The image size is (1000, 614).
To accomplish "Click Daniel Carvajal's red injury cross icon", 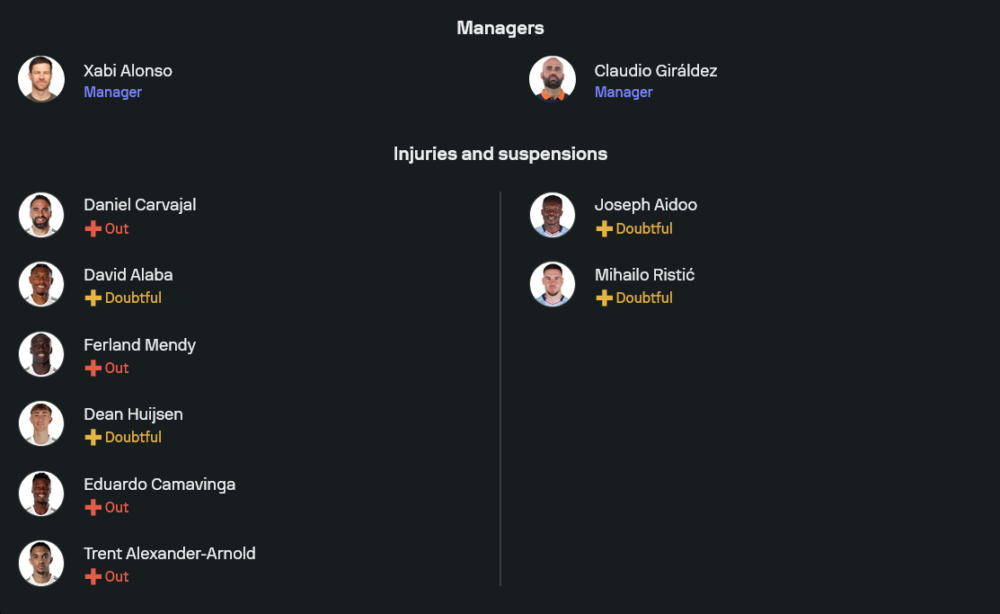I will click(x=93, y=229).
